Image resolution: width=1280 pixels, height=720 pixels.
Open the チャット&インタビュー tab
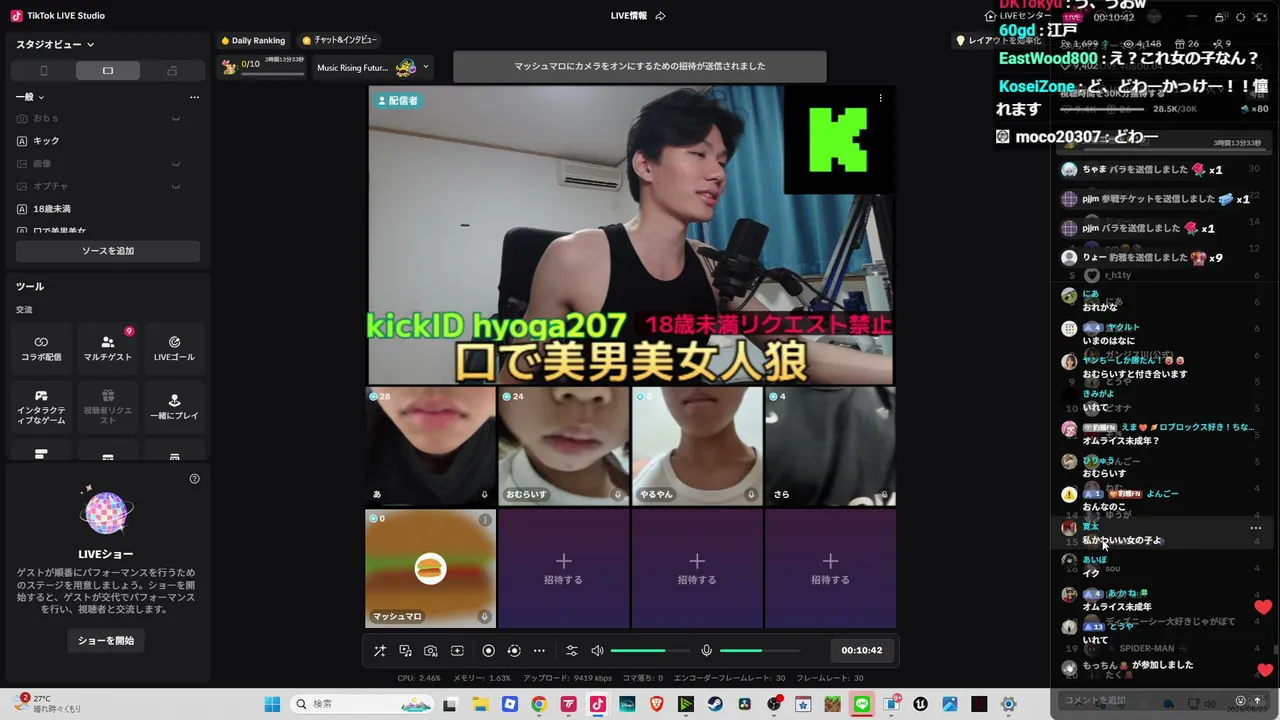pos(340,41)
